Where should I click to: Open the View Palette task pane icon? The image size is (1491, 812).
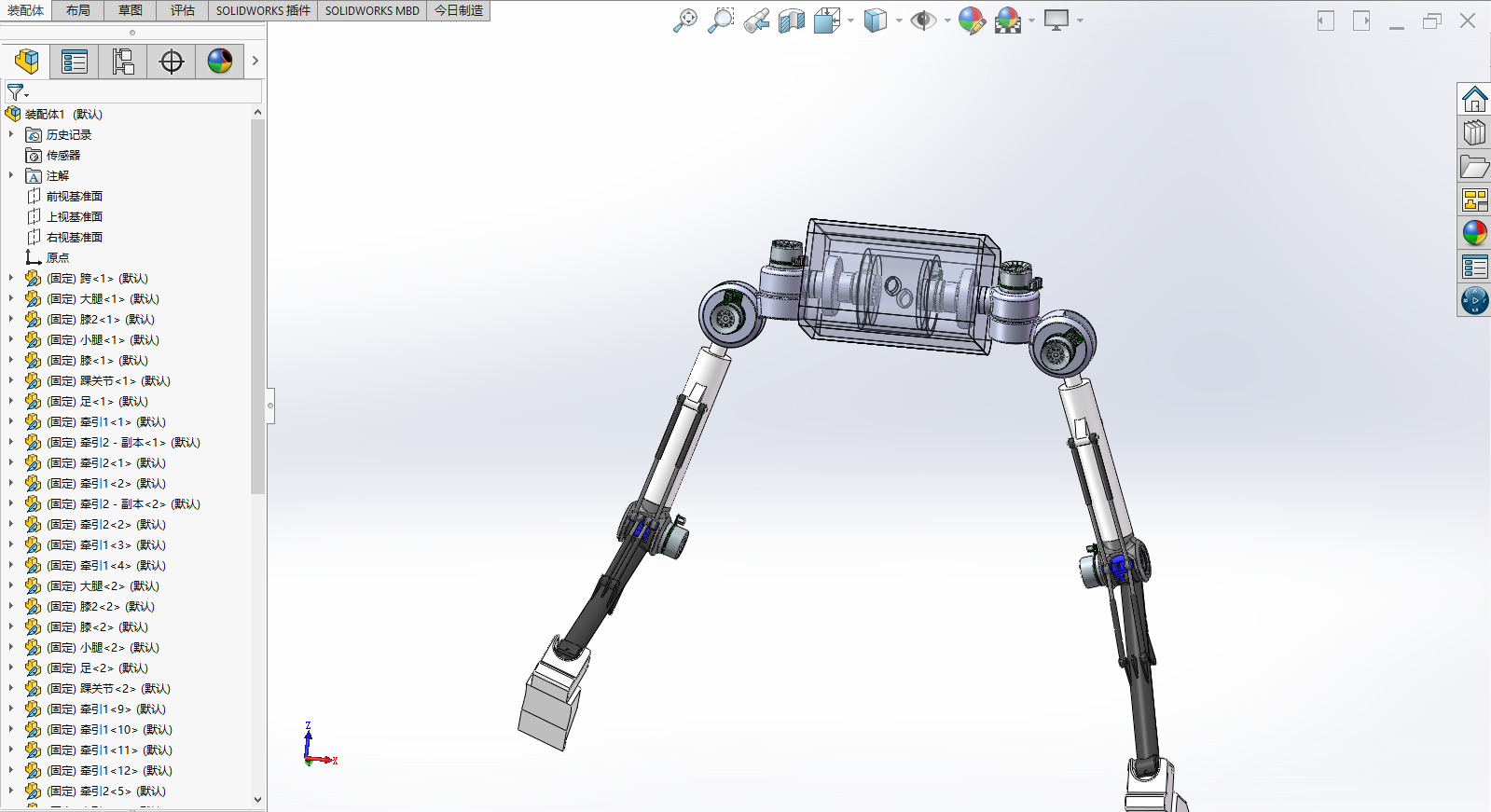[1474, 200]
